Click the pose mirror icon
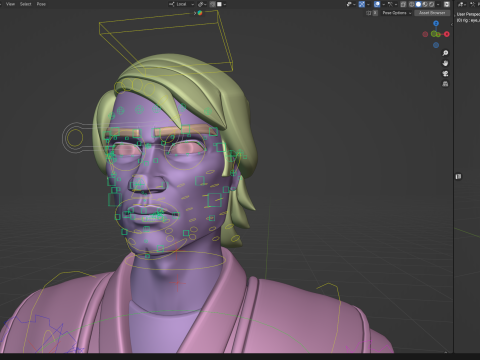 tap(369, 13)
